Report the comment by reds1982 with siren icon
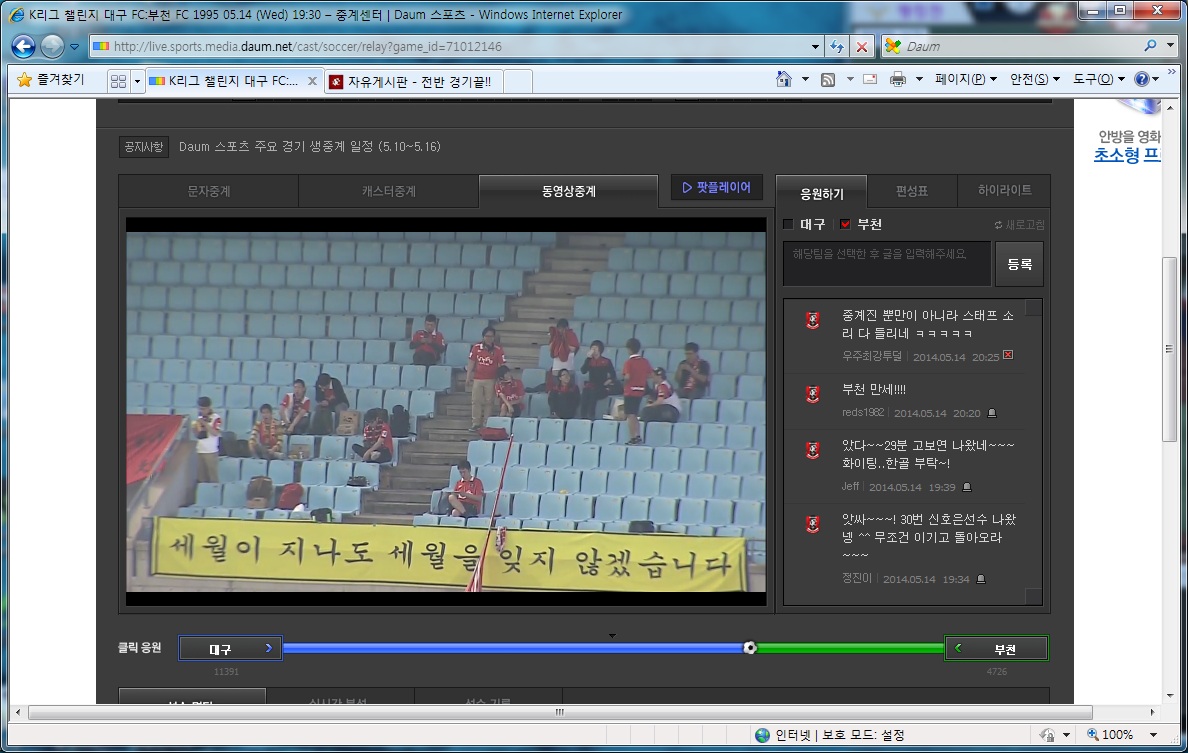This screenshot has width=1188, height=753. tap(991, 413)
